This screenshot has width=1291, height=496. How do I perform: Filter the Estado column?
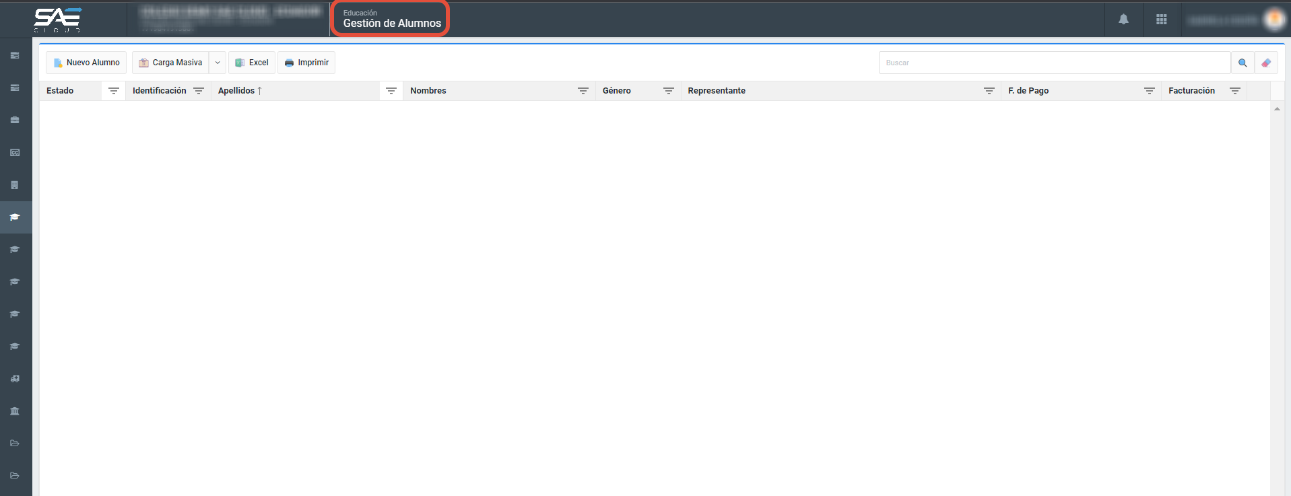(x=113, y=91)
